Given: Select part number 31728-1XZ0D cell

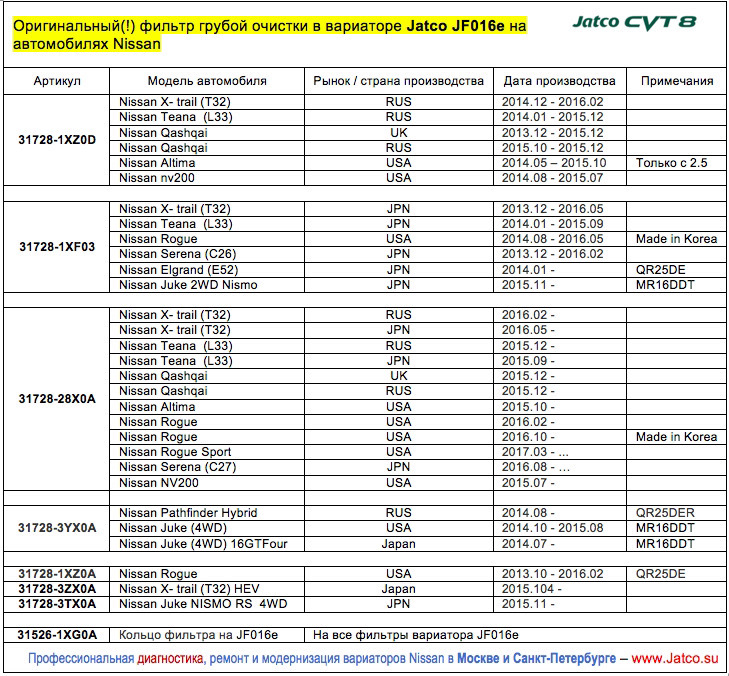Looking at the screenshot, I should click(x=57, y=140).
